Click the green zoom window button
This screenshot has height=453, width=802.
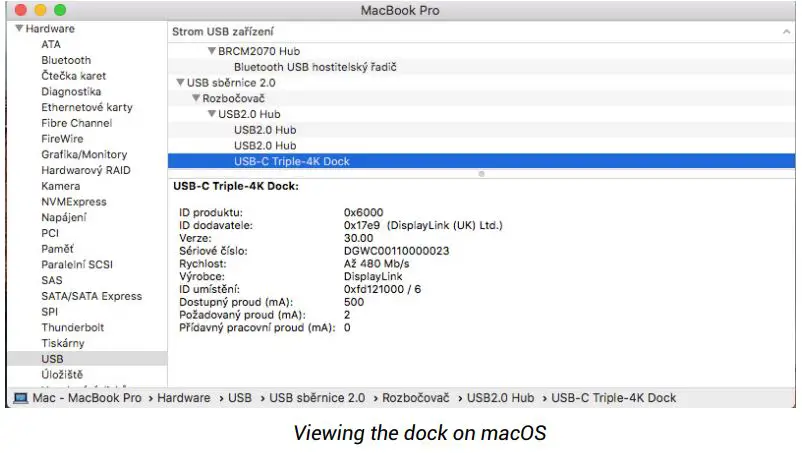tap(60, 10)
